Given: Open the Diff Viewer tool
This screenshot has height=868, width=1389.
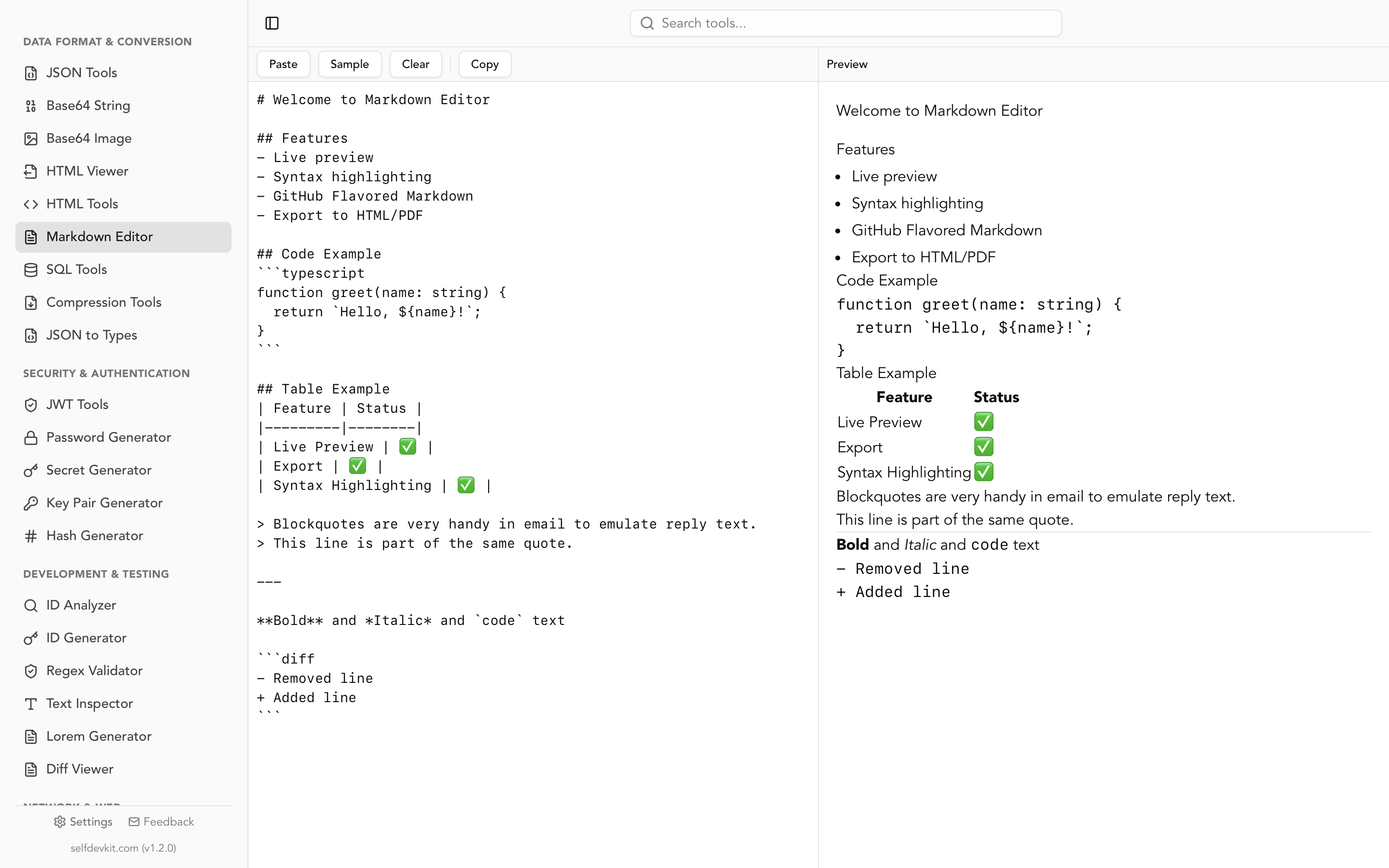Looking at the screenshot, I should [123, 769].
